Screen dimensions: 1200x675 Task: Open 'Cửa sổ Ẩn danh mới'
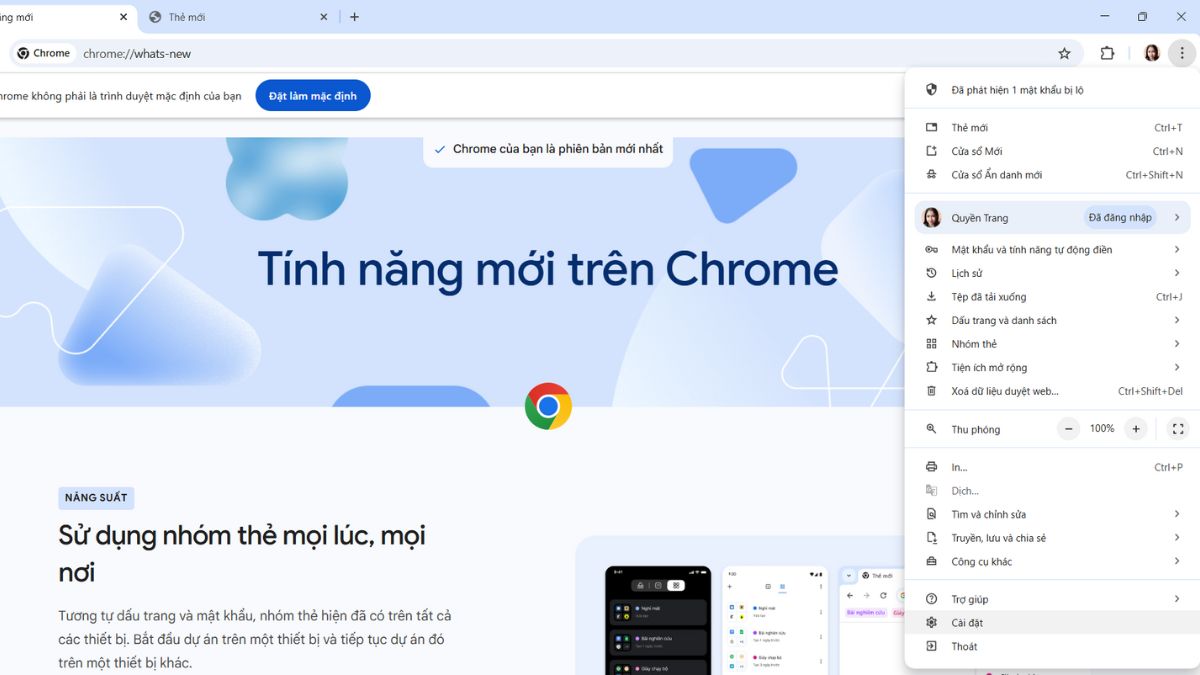tap(1053, 175)
